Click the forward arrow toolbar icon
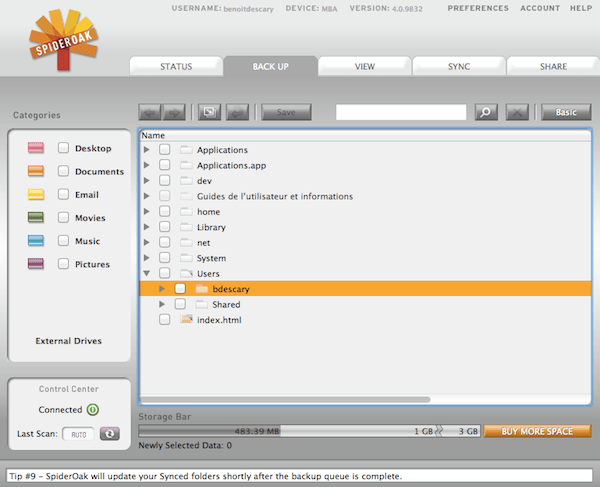 170,112
